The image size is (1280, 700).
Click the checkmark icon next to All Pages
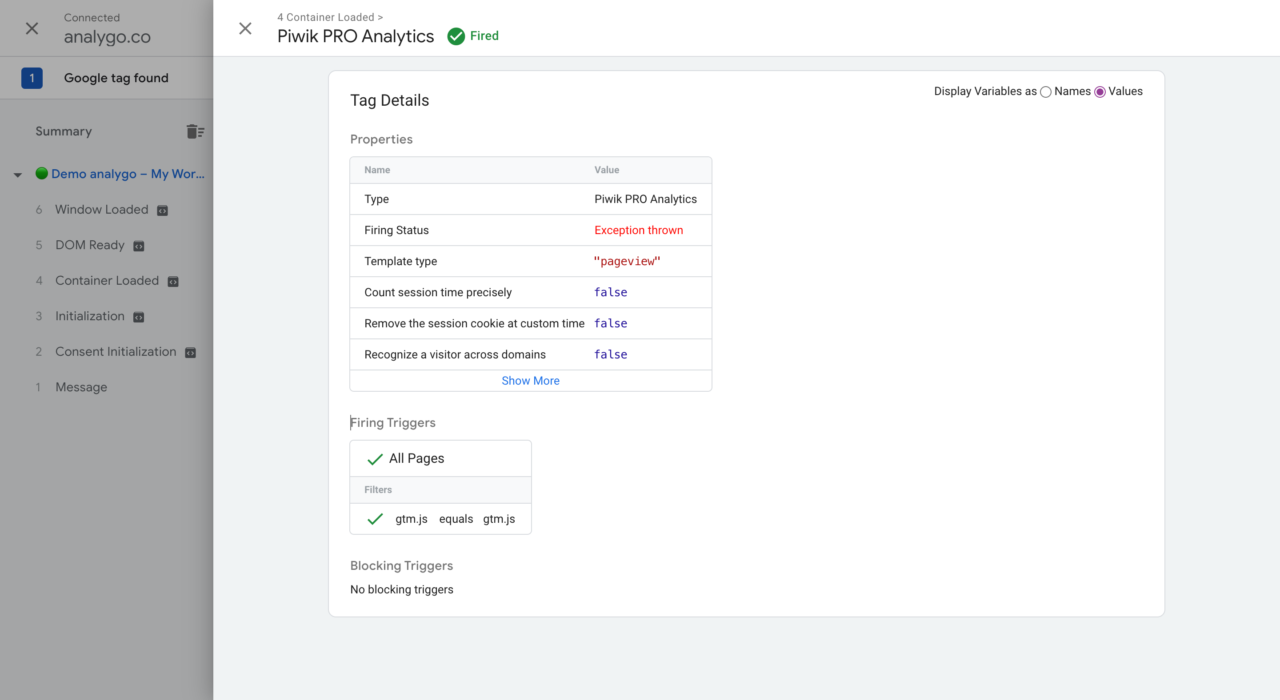point(375,459)
